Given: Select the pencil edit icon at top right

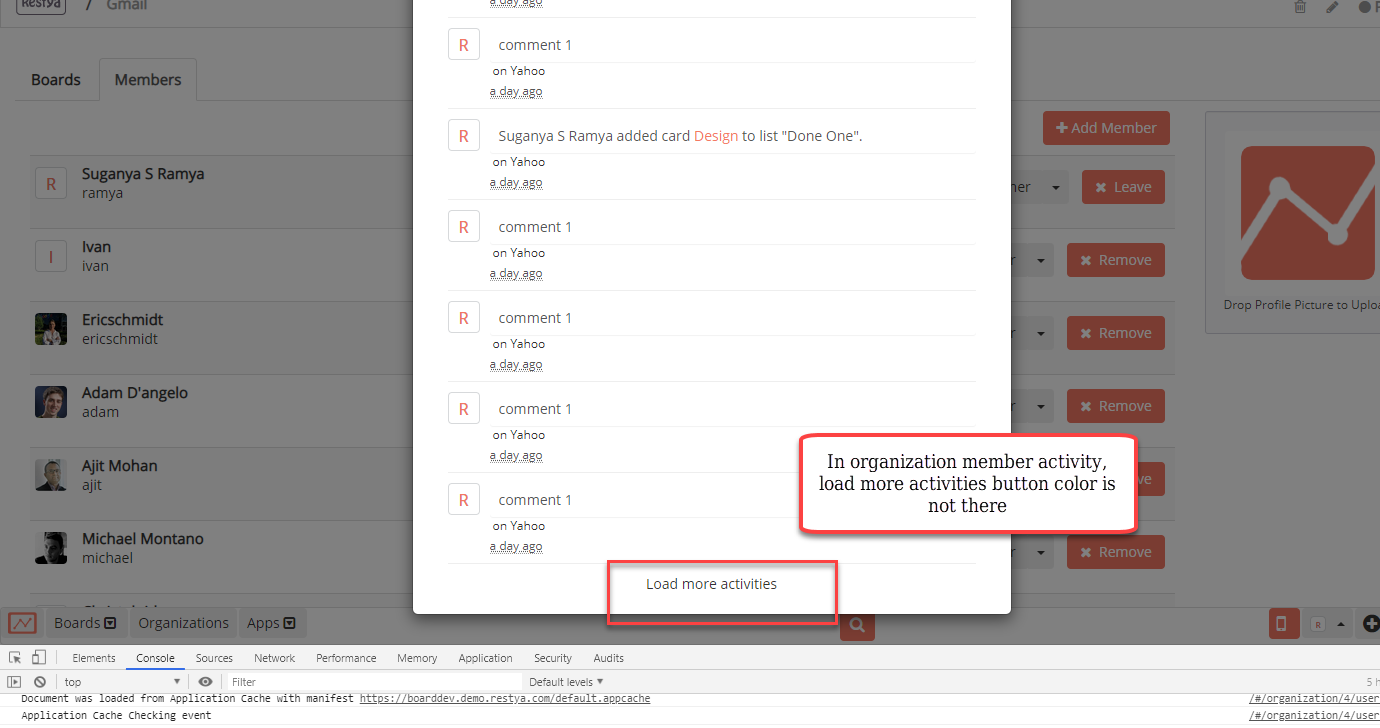Looking at the screenshot, I should 1333,8.
